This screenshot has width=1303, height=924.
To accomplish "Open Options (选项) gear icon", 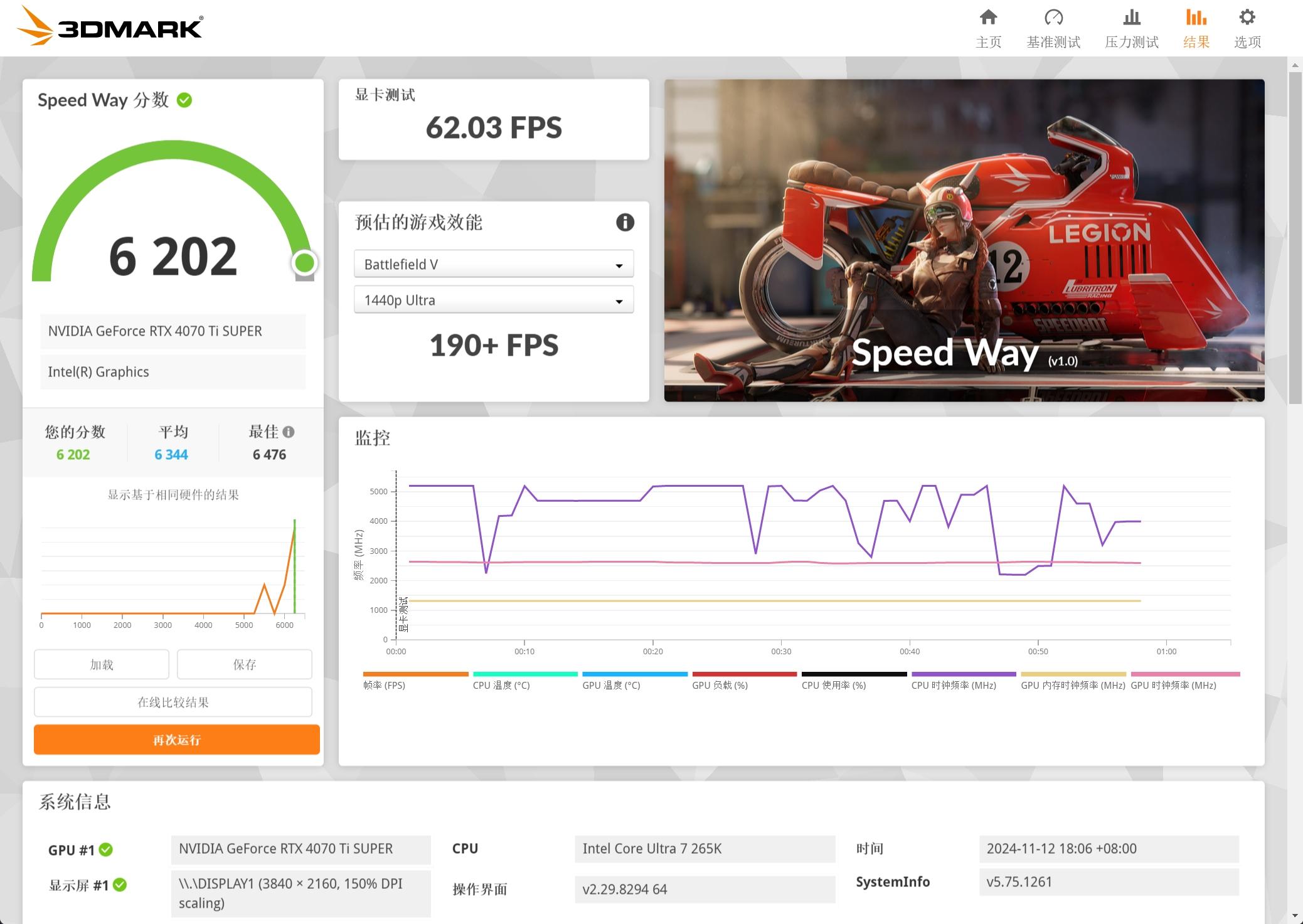I will pyautogui.click(x=1247, y=18).
